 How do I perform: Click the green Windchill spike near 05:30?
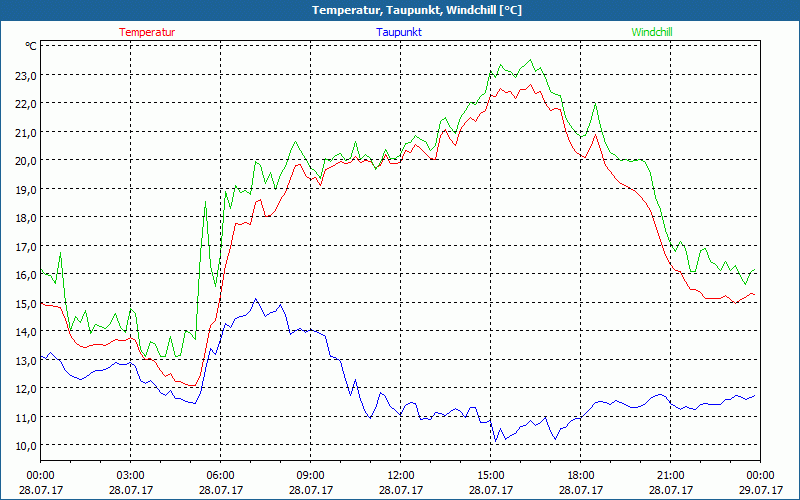[x=206, y=202]
